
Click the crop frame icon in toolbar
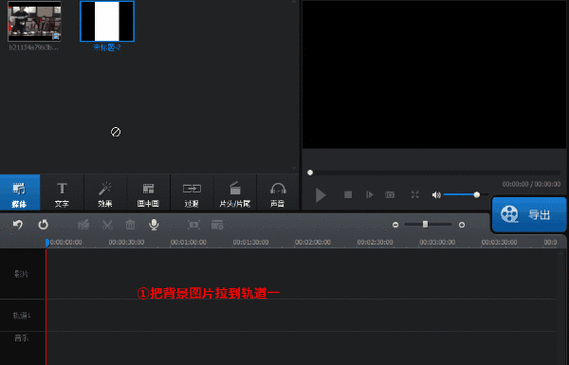pos(194,225)
